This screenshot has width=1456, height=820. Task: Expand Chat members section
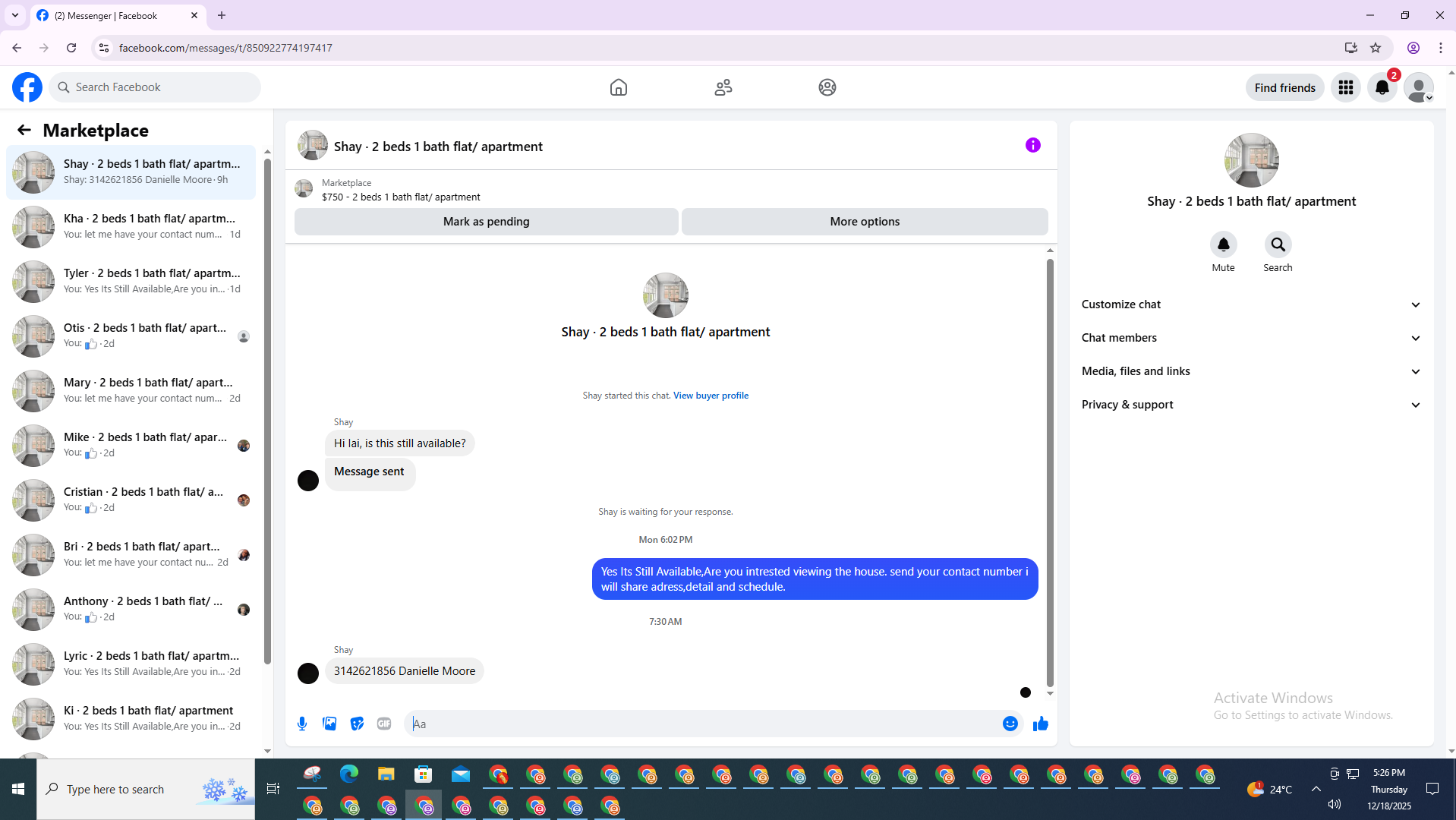click(x=1251, y=338)
